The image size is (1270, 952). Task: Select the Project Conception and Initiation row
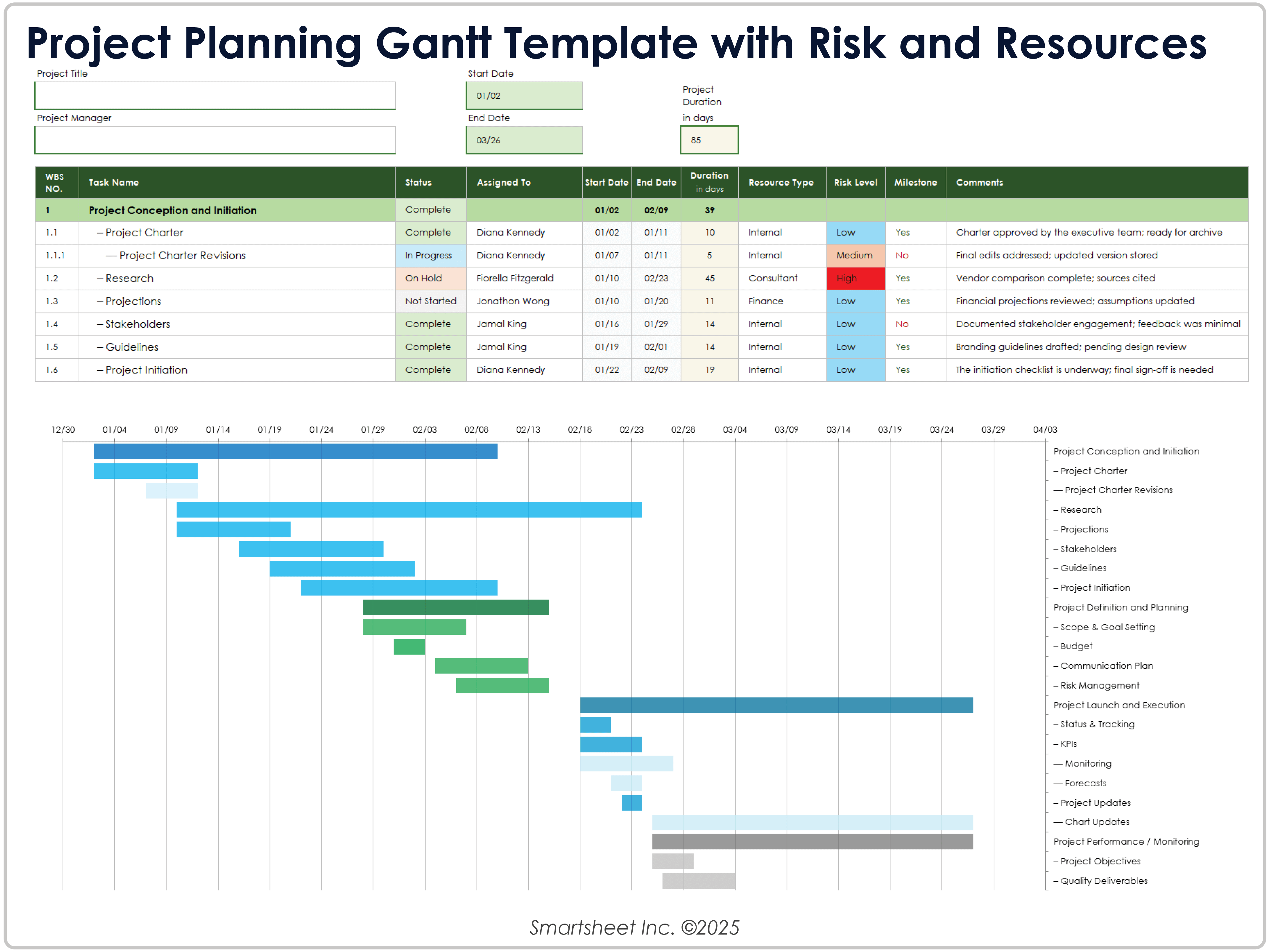tap(172, 210)
